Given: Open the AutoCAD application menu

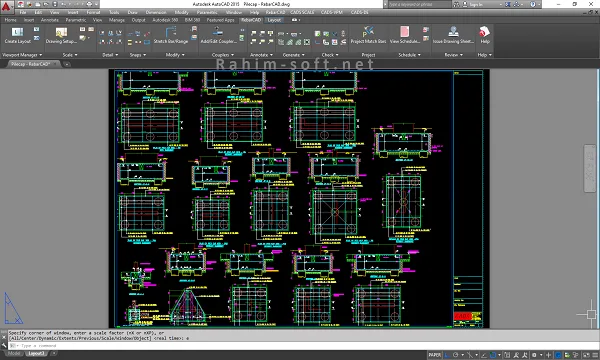Looking at the screenshot, I should 7,7.
